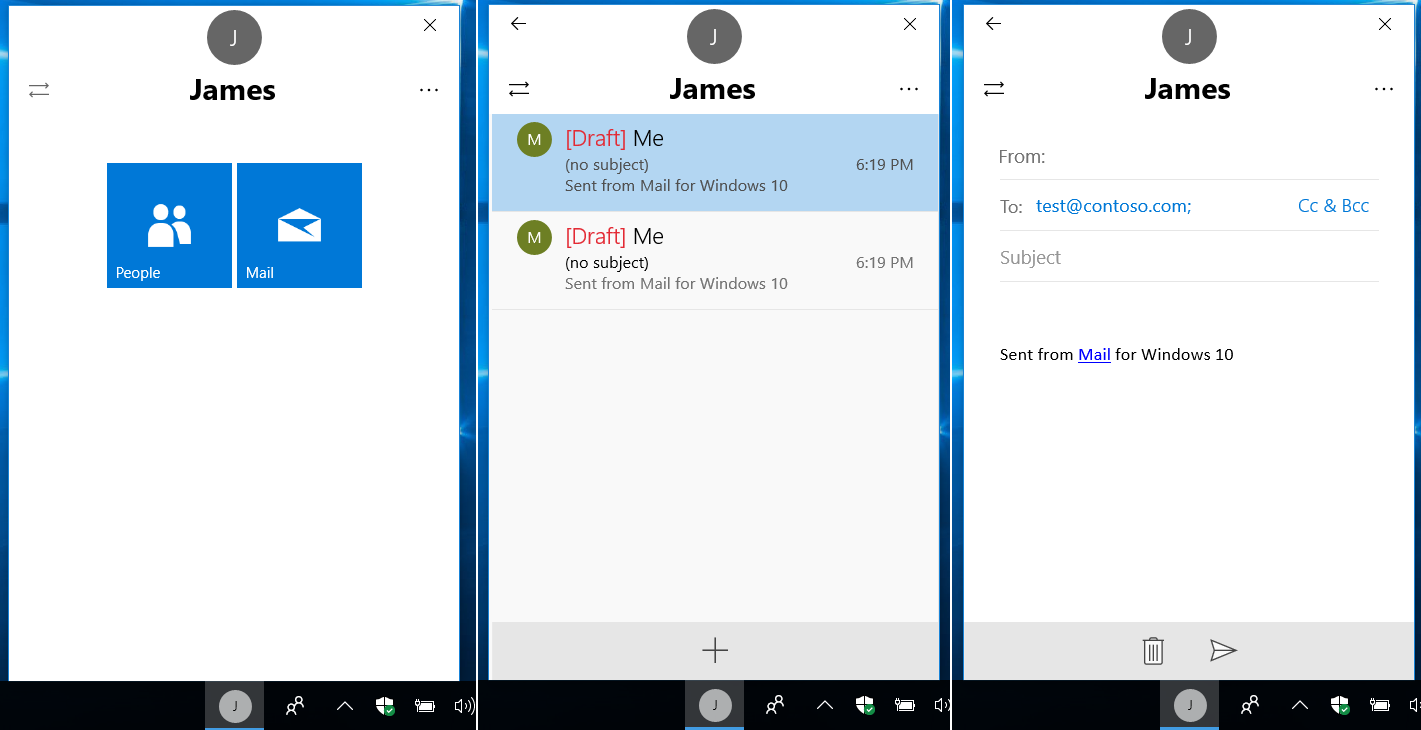This screenshot has height=730, width=1421.
Task: Open Windows Defender shield on left taskbar
Action: [385, 706]
